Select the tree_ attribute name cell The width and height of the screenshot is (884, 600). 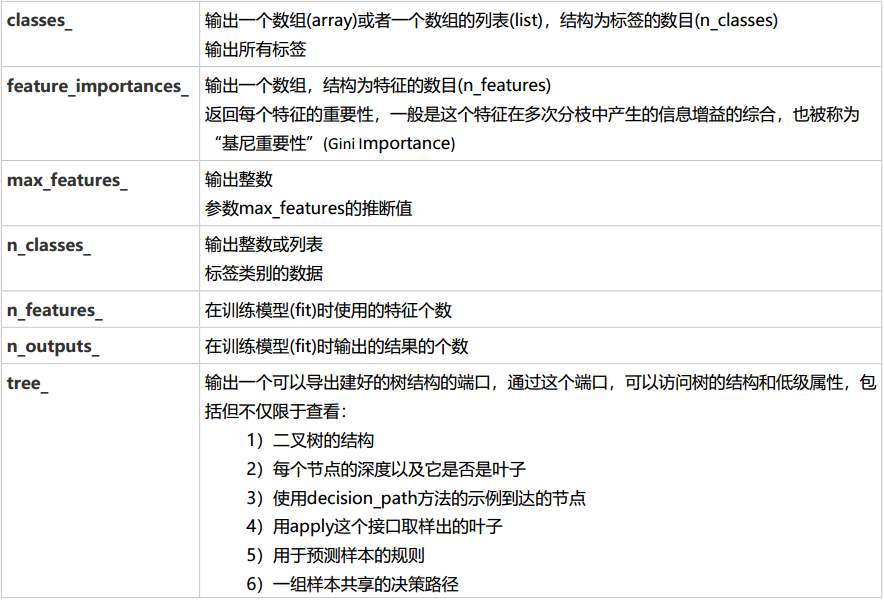tap(26, 383)
